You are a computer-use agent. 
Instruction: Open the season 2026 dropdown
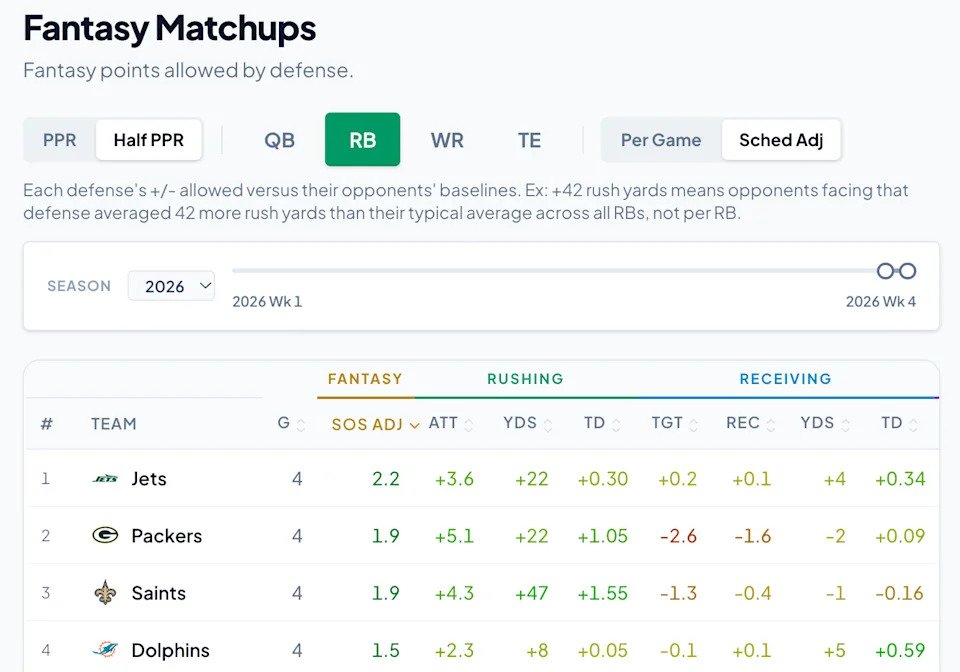tap(171, 286)
